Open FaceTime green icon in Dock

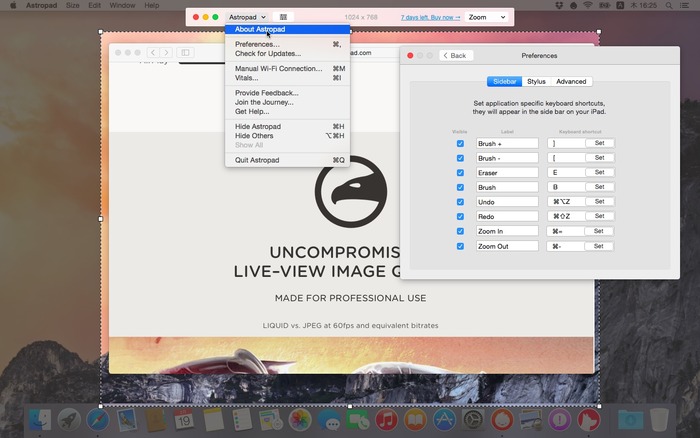[x=358, y=420]
